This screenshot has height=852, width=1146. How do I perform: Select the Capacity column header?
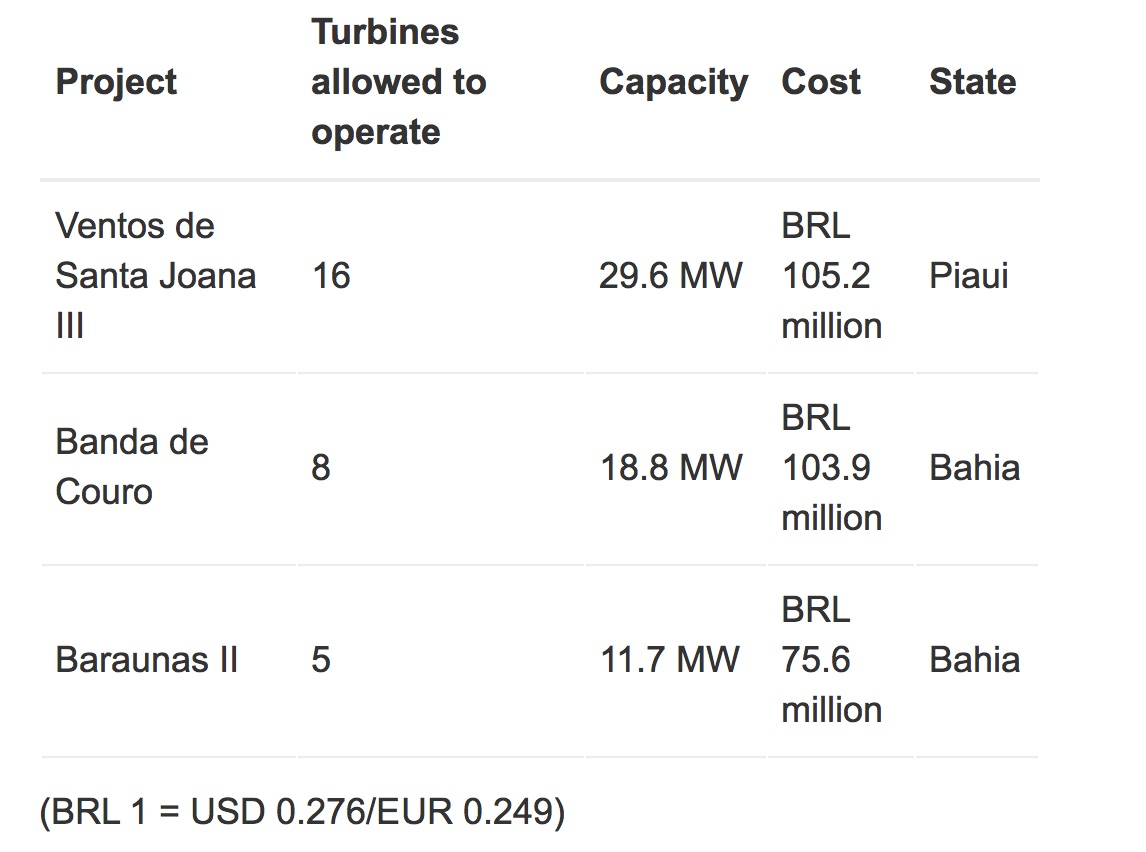tap(673, 82)
